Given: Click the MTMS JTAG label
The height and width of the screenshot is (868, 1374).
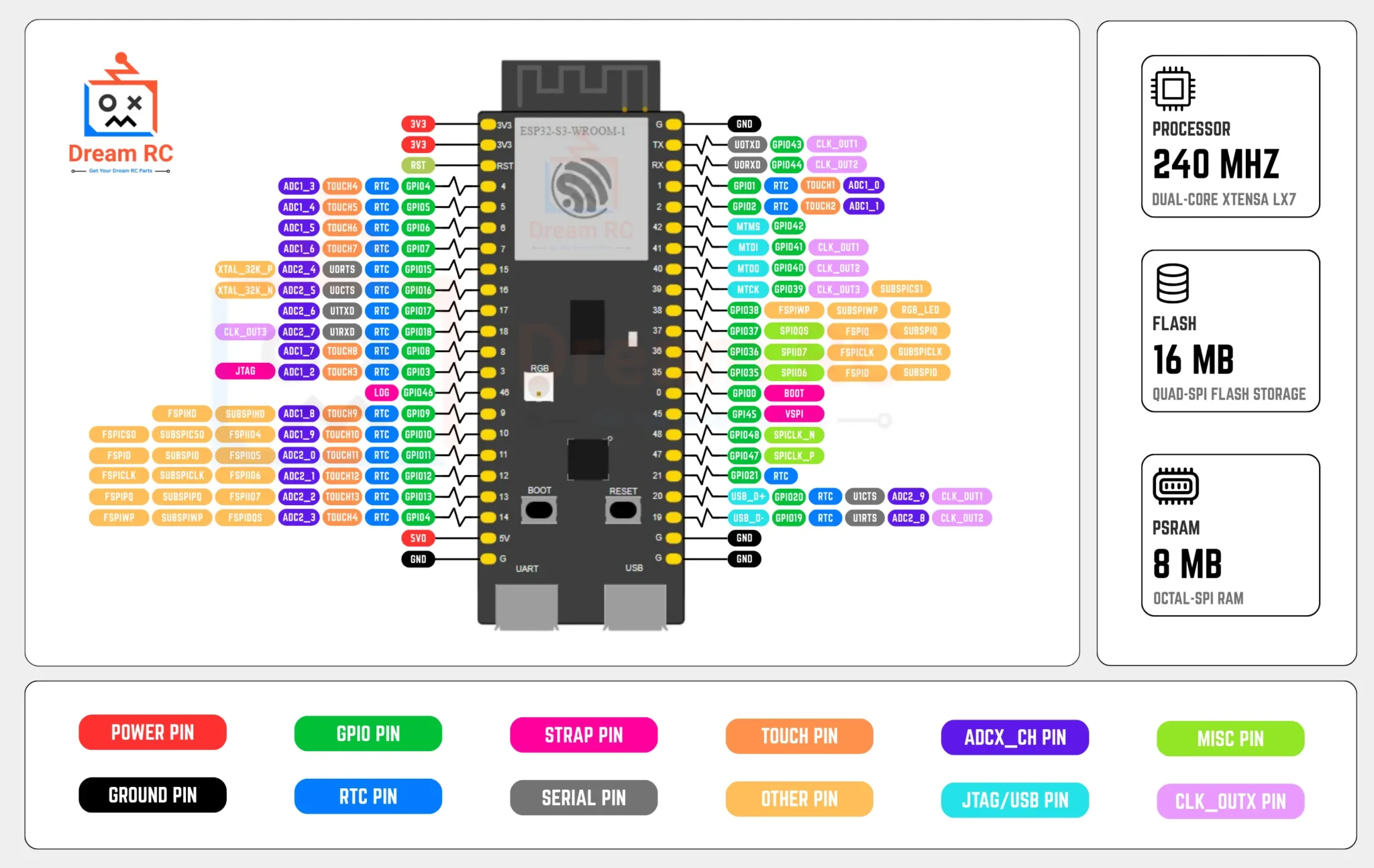Looking at the screenshot, I should tap(748, 227).
